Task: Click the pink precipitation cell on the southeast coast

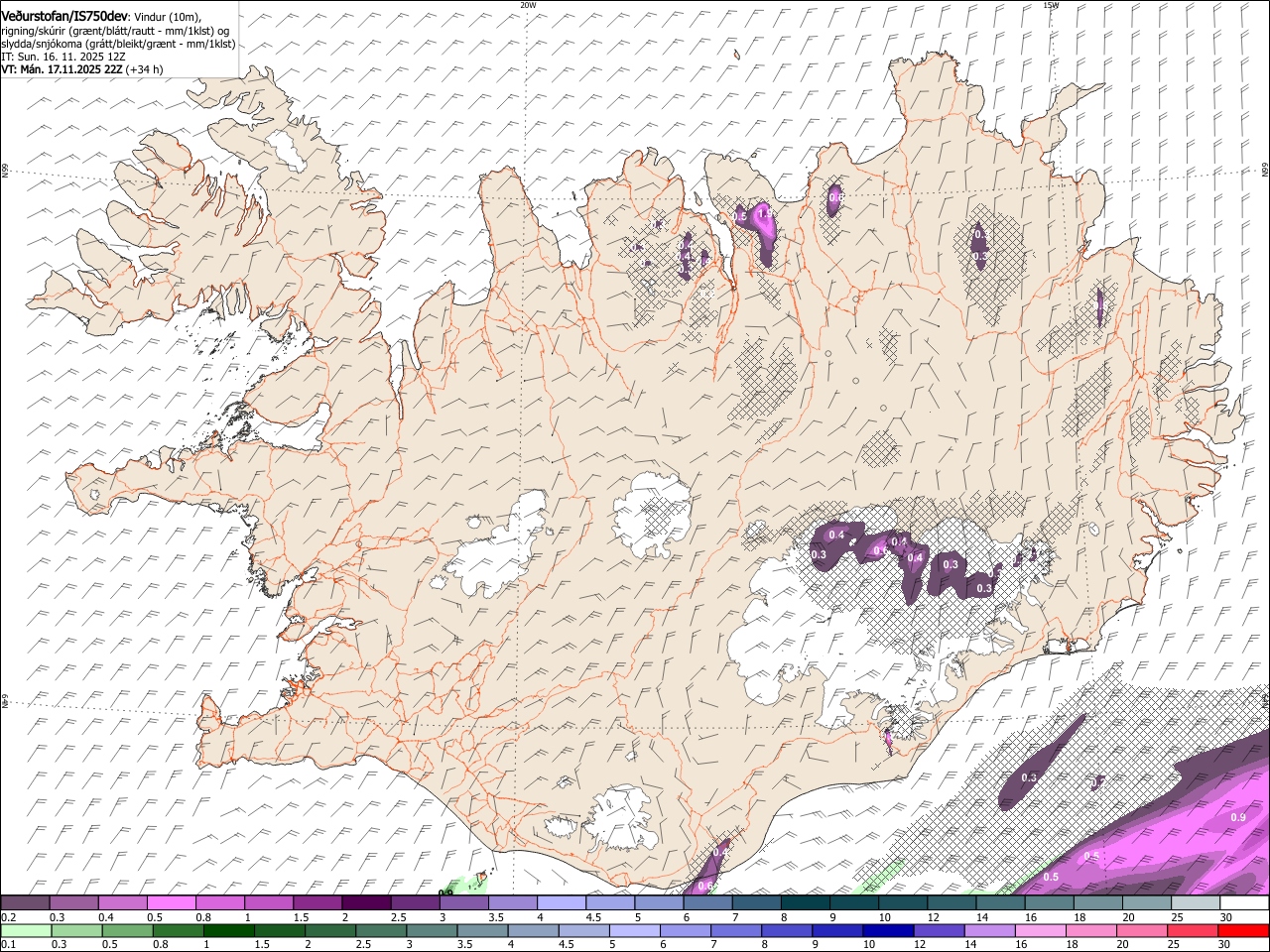Action: click(x=888, y=740)
